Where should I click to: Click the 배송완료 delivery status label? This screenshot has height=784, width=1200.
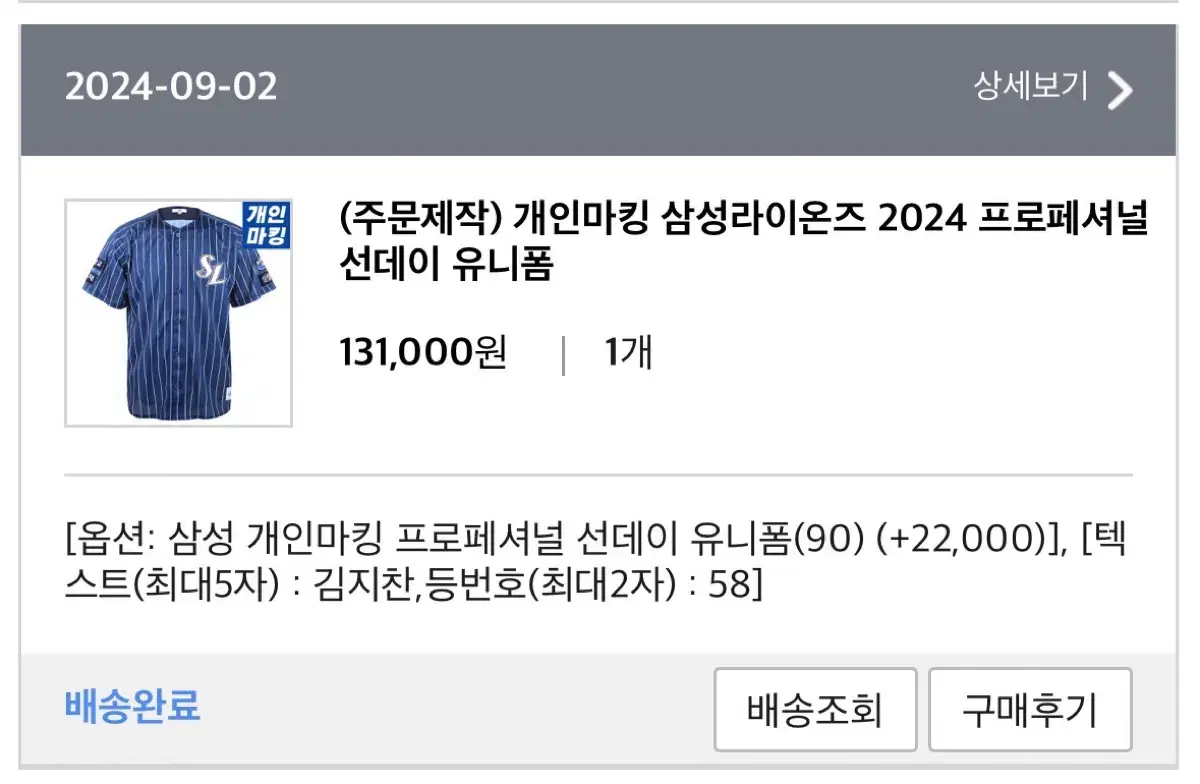click(x=133, y=706)
